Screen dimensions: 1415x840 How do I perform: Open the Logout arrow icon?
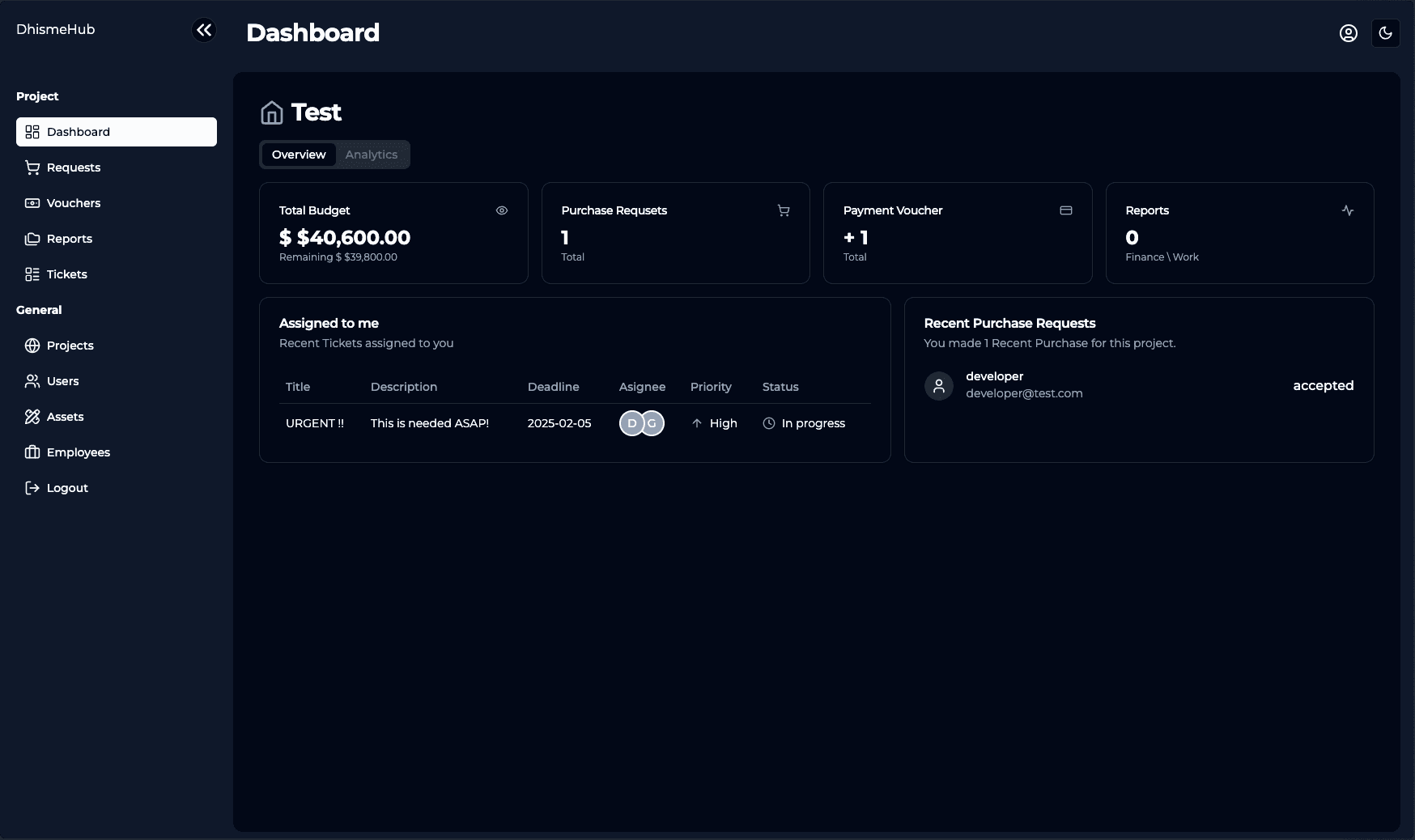pyautogui.click(x=32, y=488)
